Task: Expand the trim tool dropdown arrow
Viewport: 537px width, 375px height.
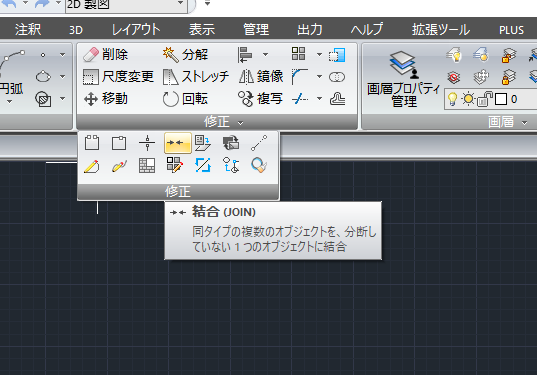Action: click(319, 99)
